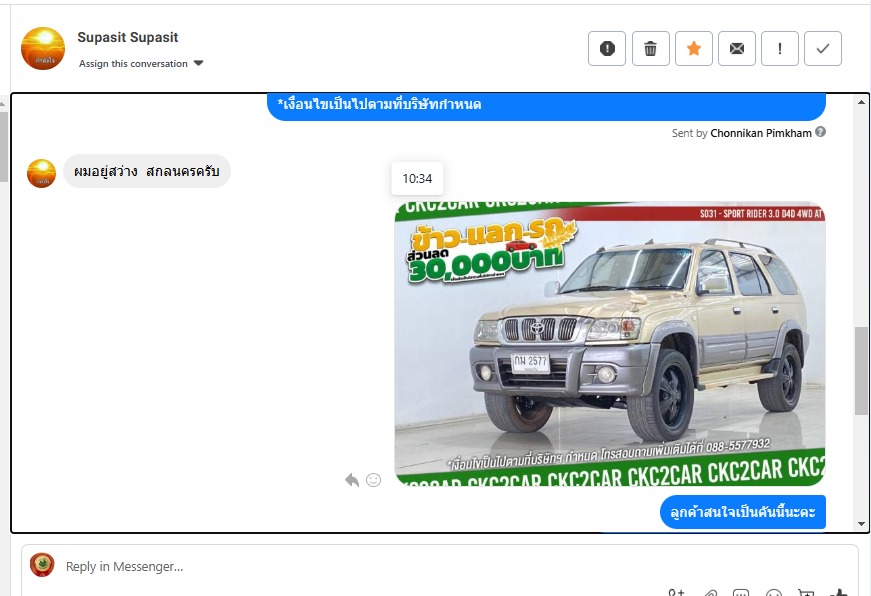
Task: Click into the Reply in Messenger field
Action: pos(440,567)
